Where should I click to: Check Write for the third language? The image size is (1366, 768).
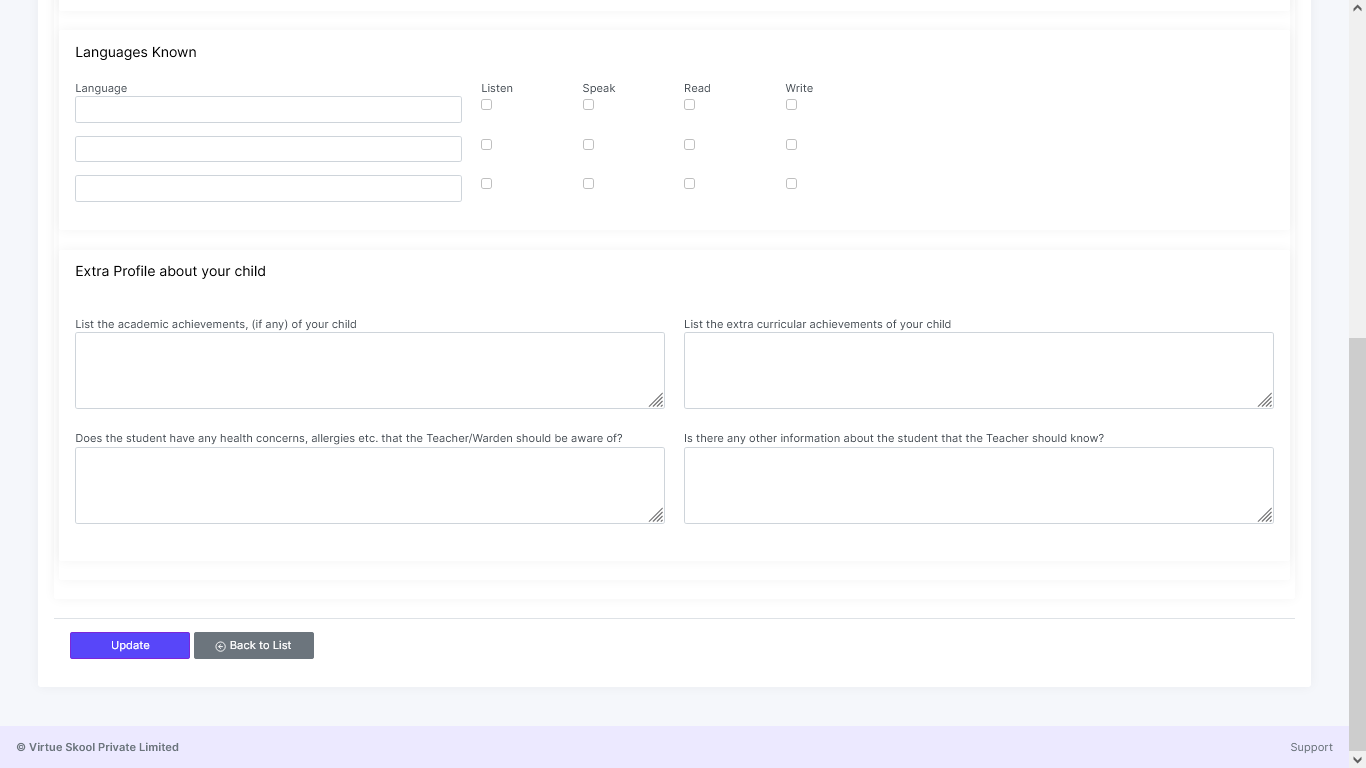[791, 183]
